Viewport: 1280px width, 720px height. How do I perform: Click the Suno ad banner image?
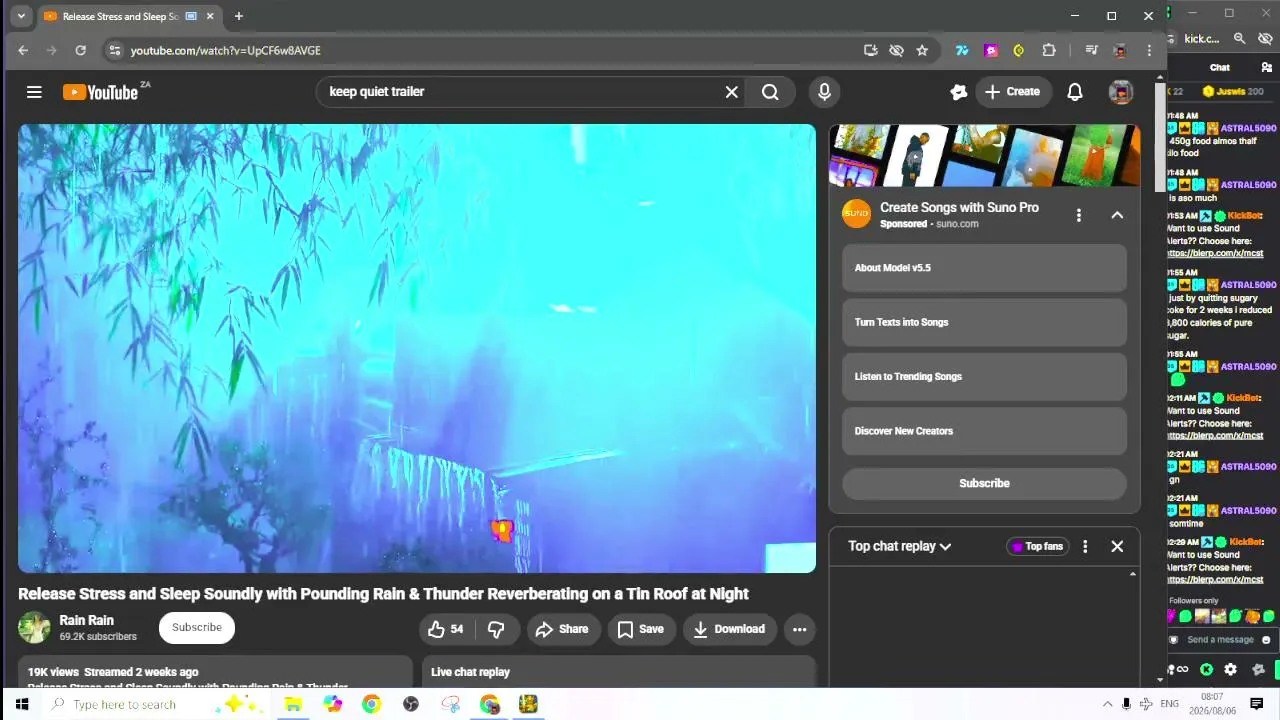(x=984, y=155)
